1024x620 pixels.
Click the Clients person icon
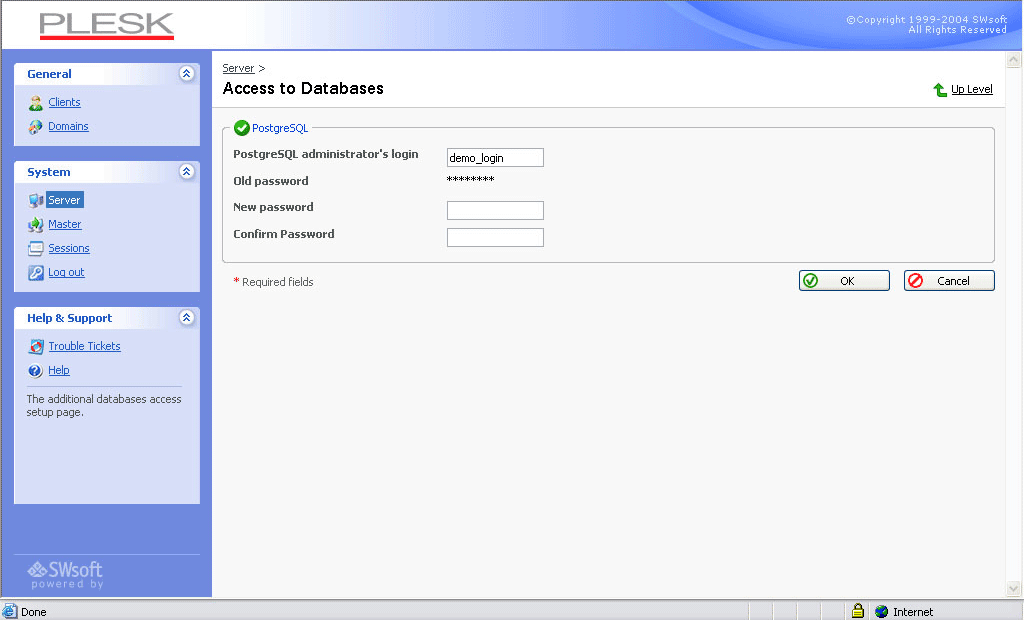[x=36, y=103]
